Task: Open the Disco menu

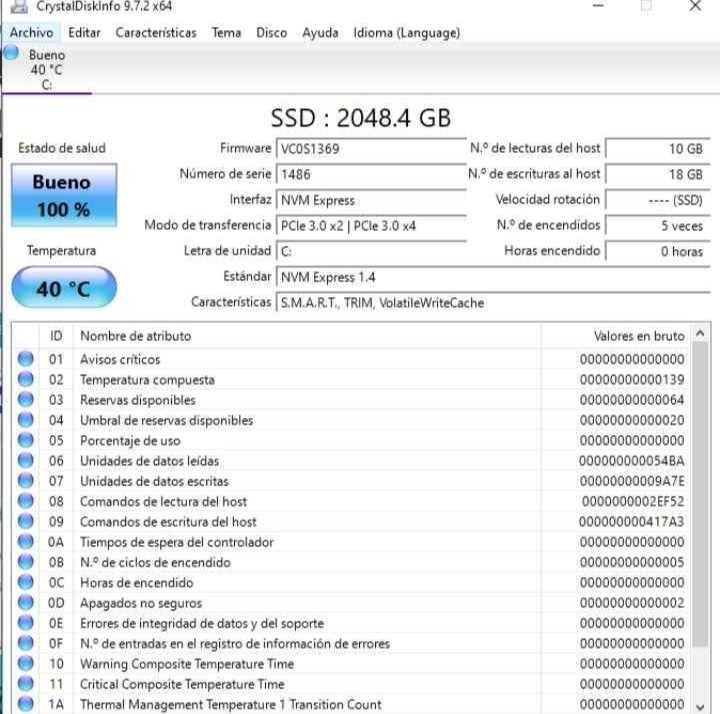Action: point(271,32)
